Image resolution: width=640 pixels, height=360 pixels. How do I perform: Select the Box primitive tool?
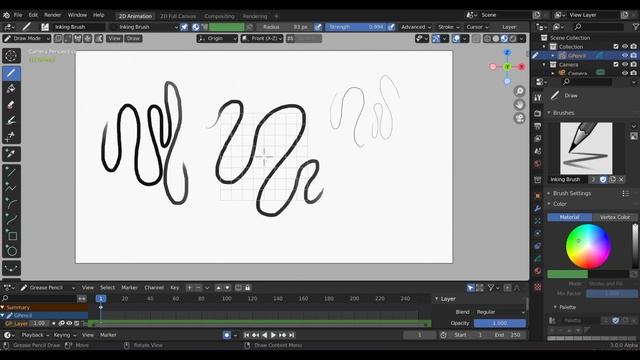(11, 235)
